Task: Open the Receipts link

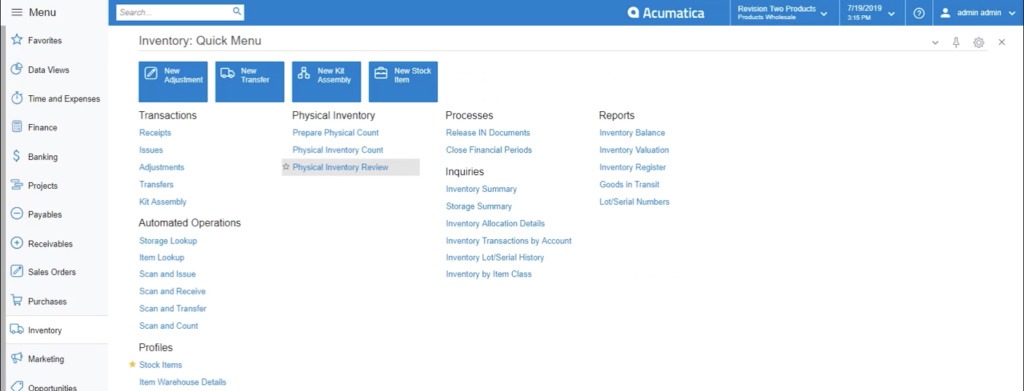Action: pos(155,133)
